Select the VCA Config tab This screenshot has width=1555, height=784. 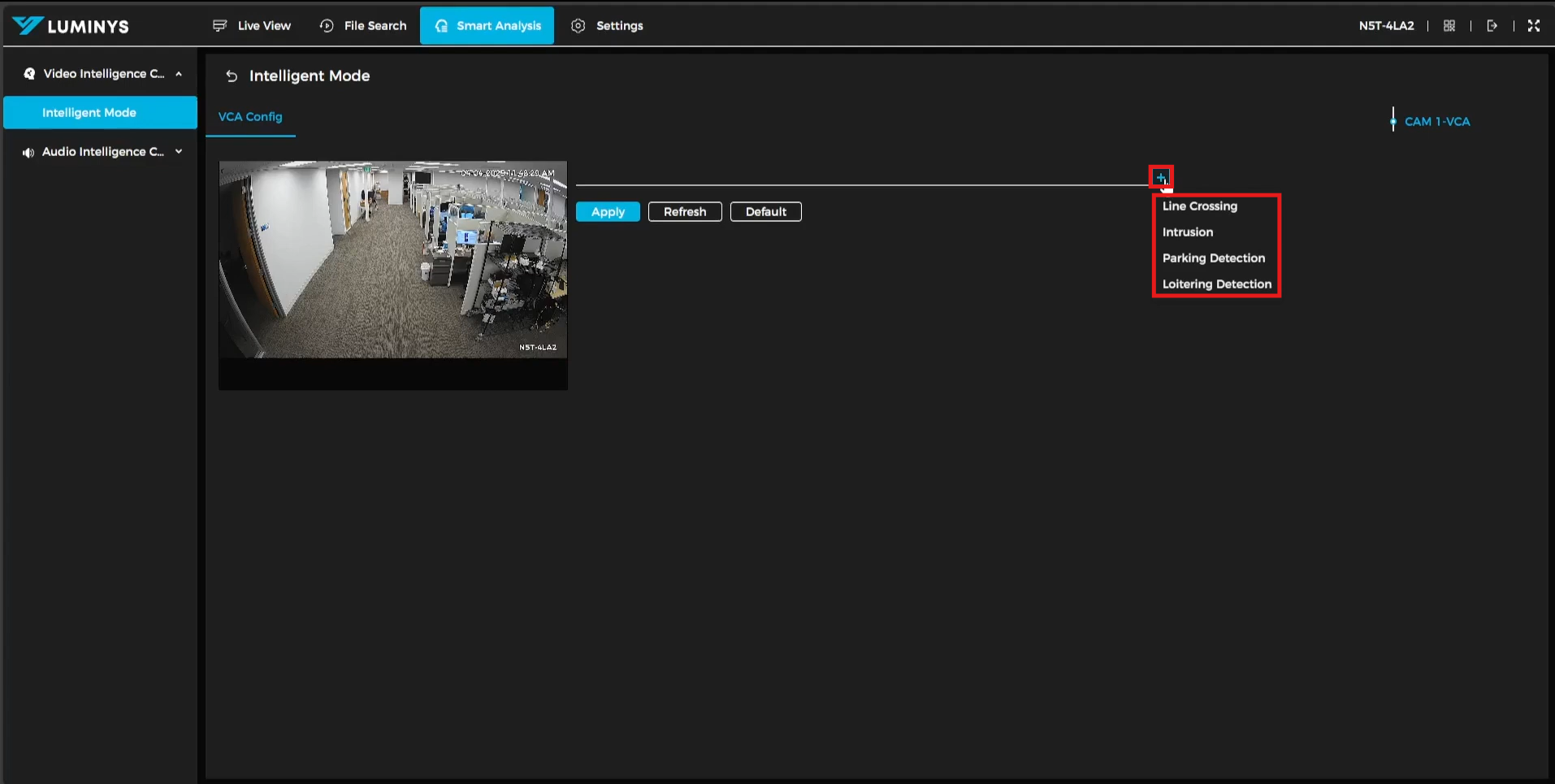pyautogui.click(x=250, y=117)
